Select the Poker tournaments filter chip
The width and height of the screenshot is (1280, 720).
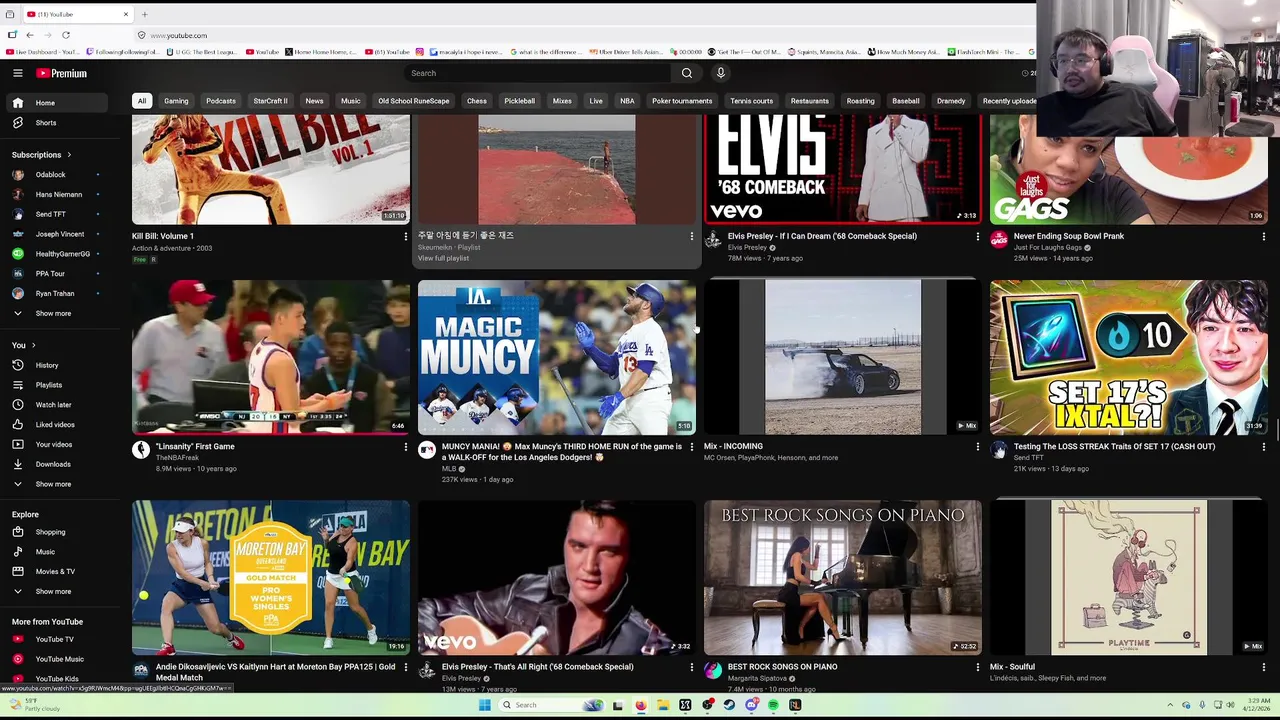pos(682,101)
